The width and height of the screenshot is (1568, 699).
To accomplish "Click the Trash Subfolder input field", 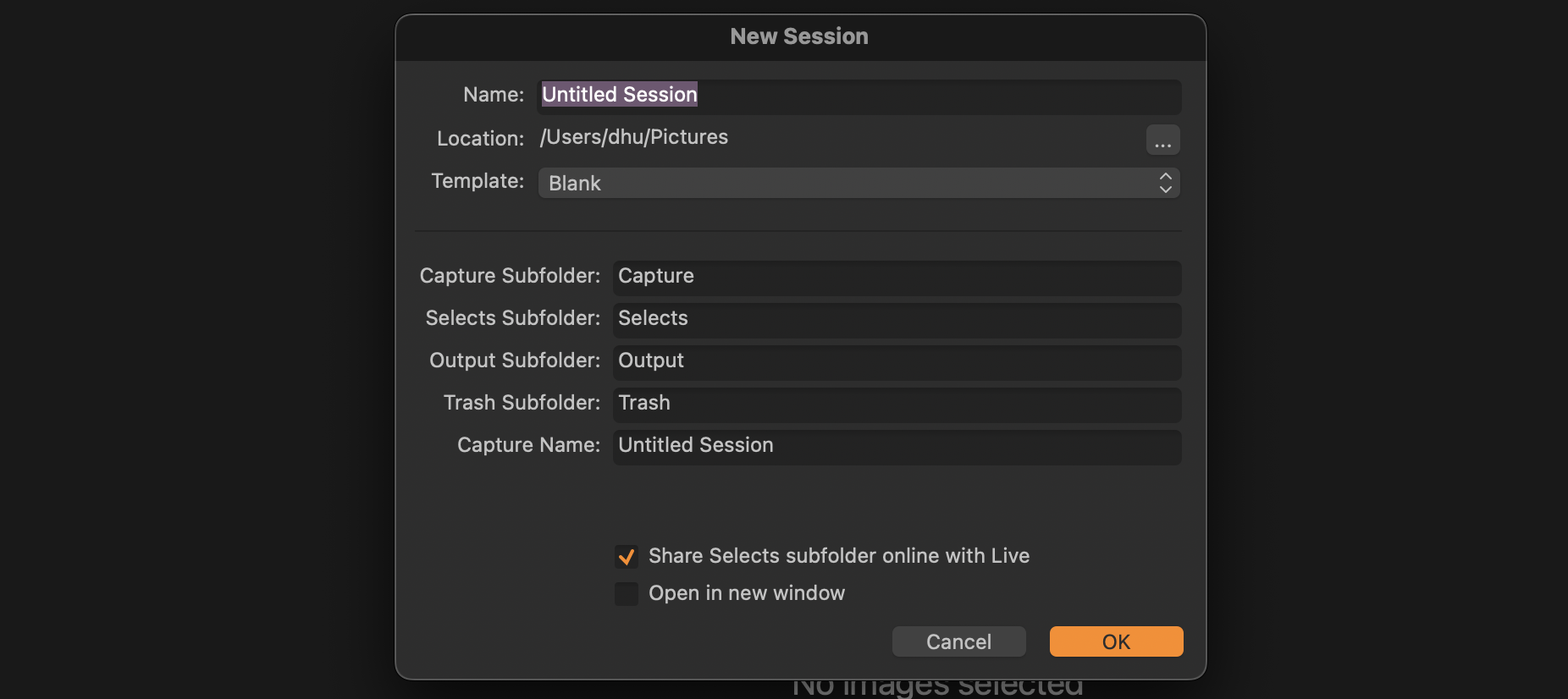I will point(897,405).
